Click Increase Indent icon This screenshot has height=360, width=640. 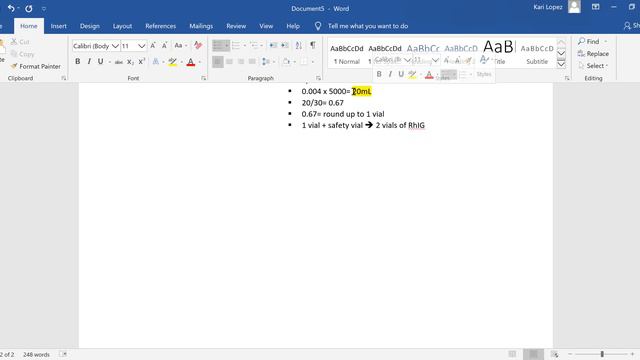tap(284, 46)
